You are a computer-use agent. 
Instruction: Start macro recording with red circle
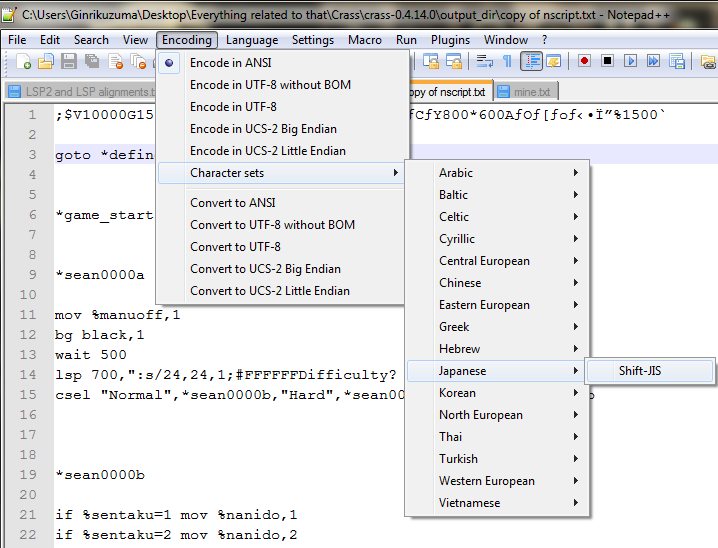[584, 61]
